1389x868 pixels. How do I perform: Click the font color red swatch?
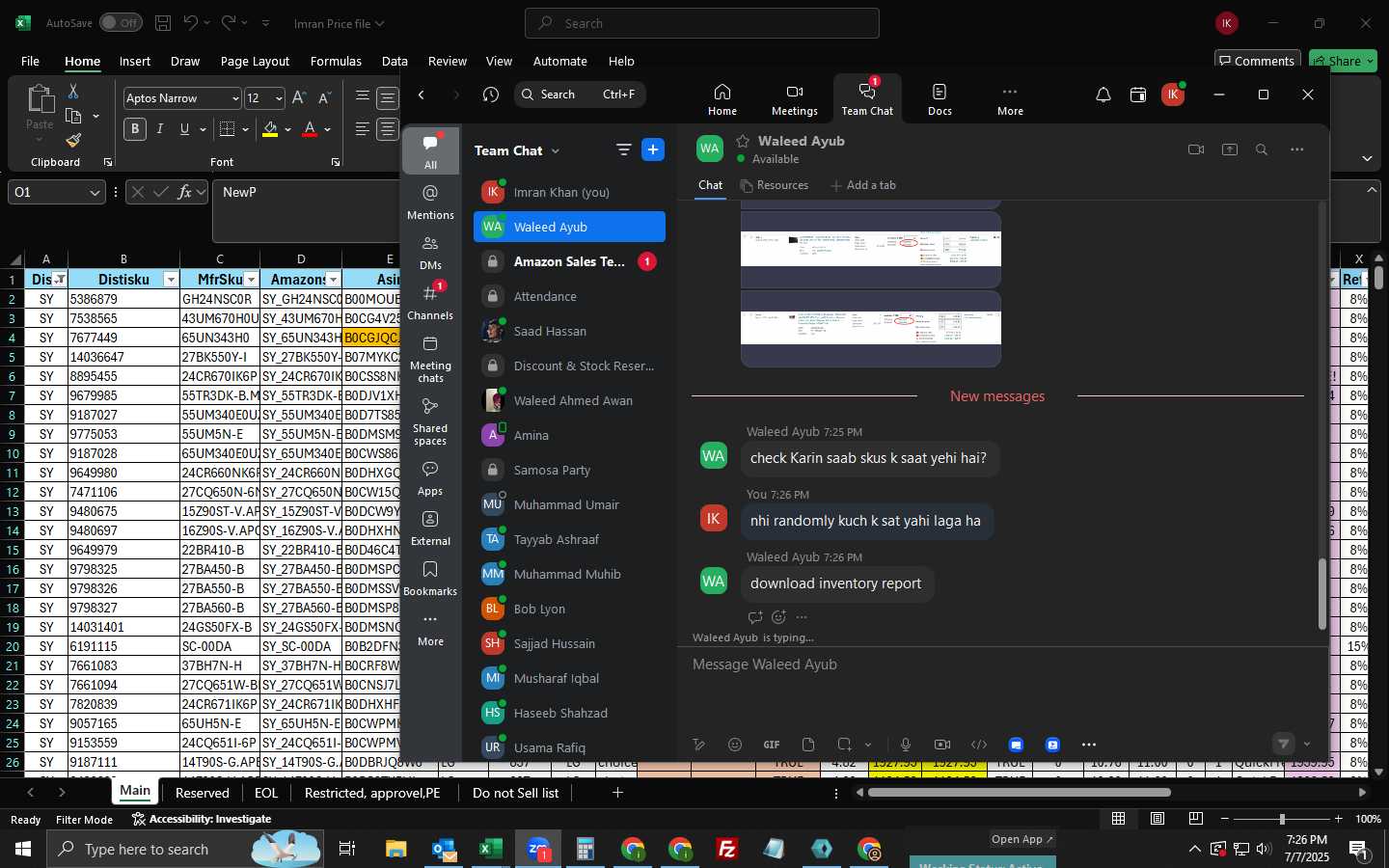pyautogui.click(x=310, y=129)
